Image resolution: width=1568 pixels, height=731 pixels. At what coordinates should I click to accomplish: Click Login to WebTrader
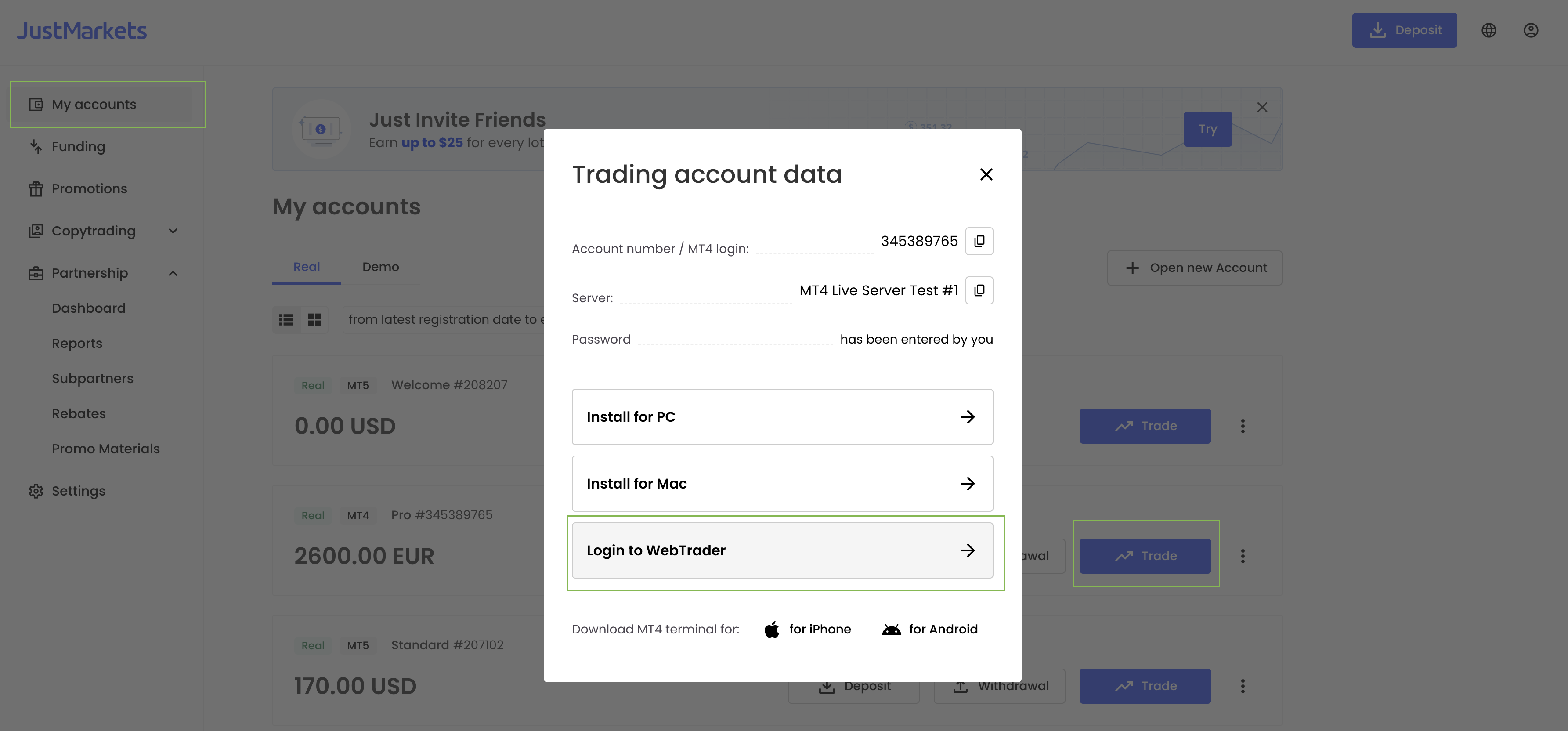tap(782, 550)
